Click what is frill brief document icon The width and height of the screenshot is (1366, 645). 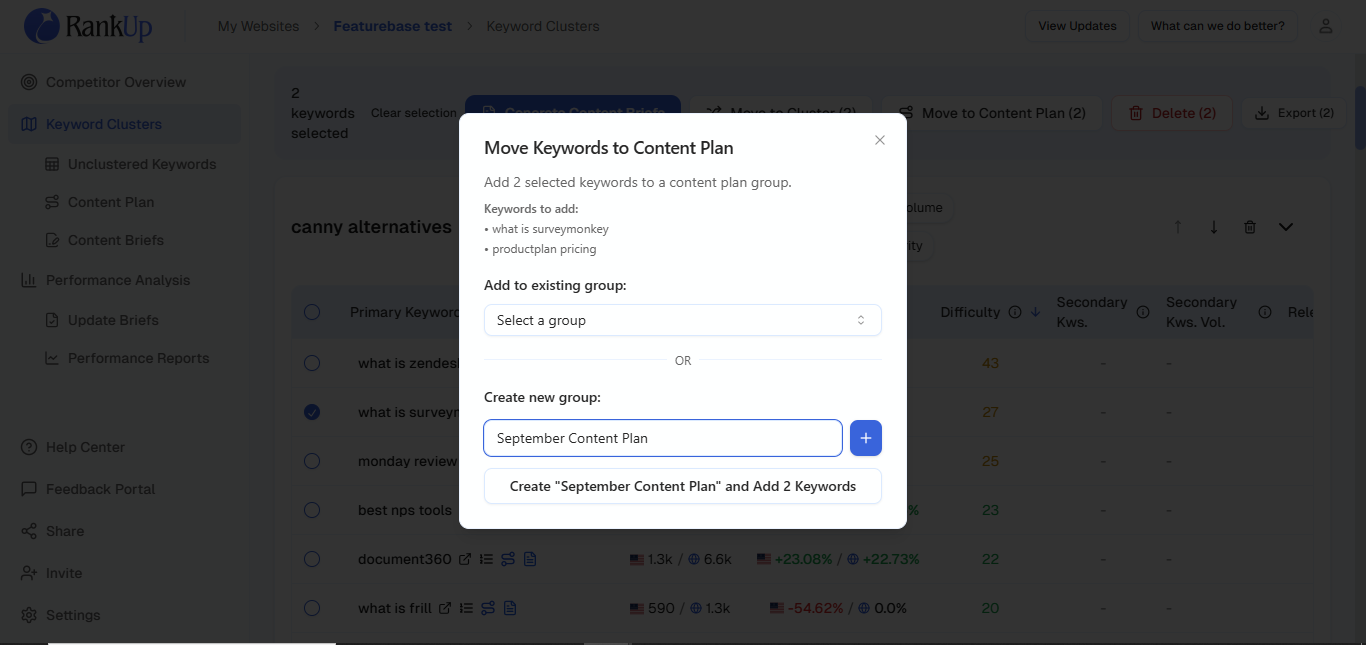(510, 608)
